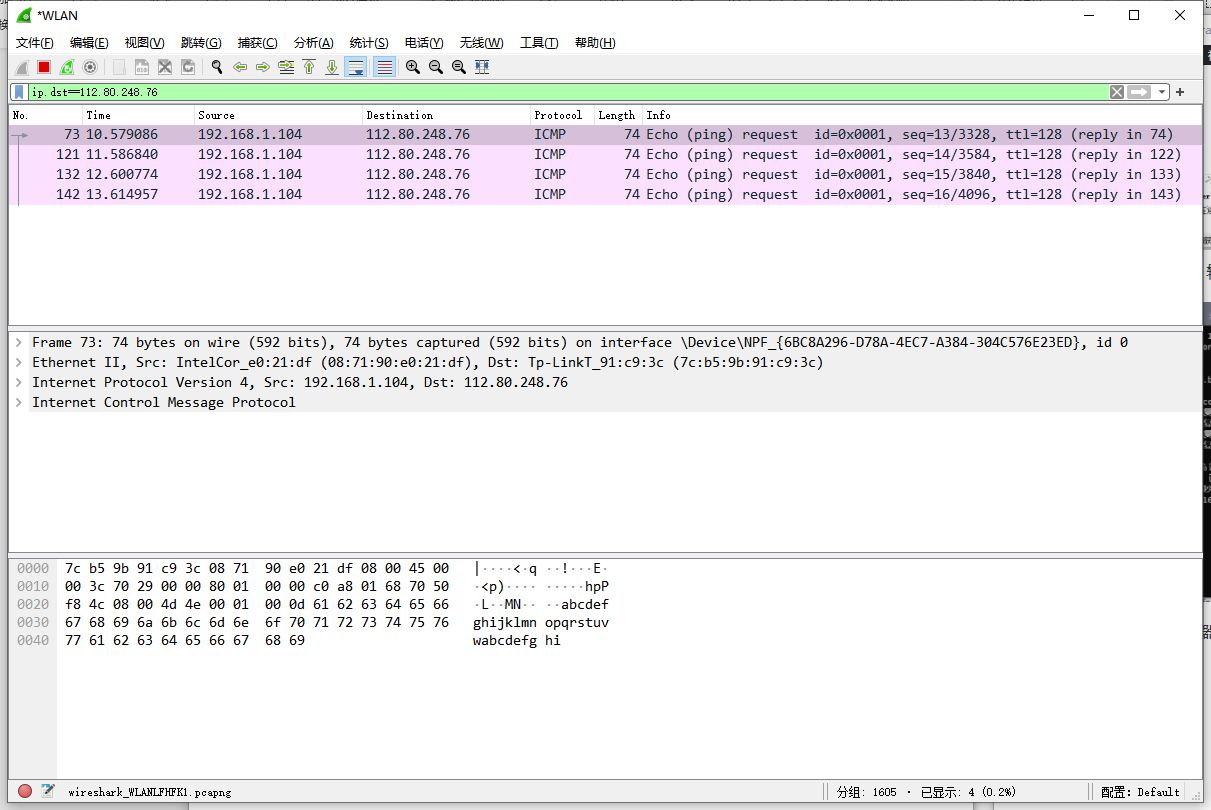Click the wireshark_WLANLFHFK1.pcapng status text
The image size is (1211, 810).
click(149, 792)
